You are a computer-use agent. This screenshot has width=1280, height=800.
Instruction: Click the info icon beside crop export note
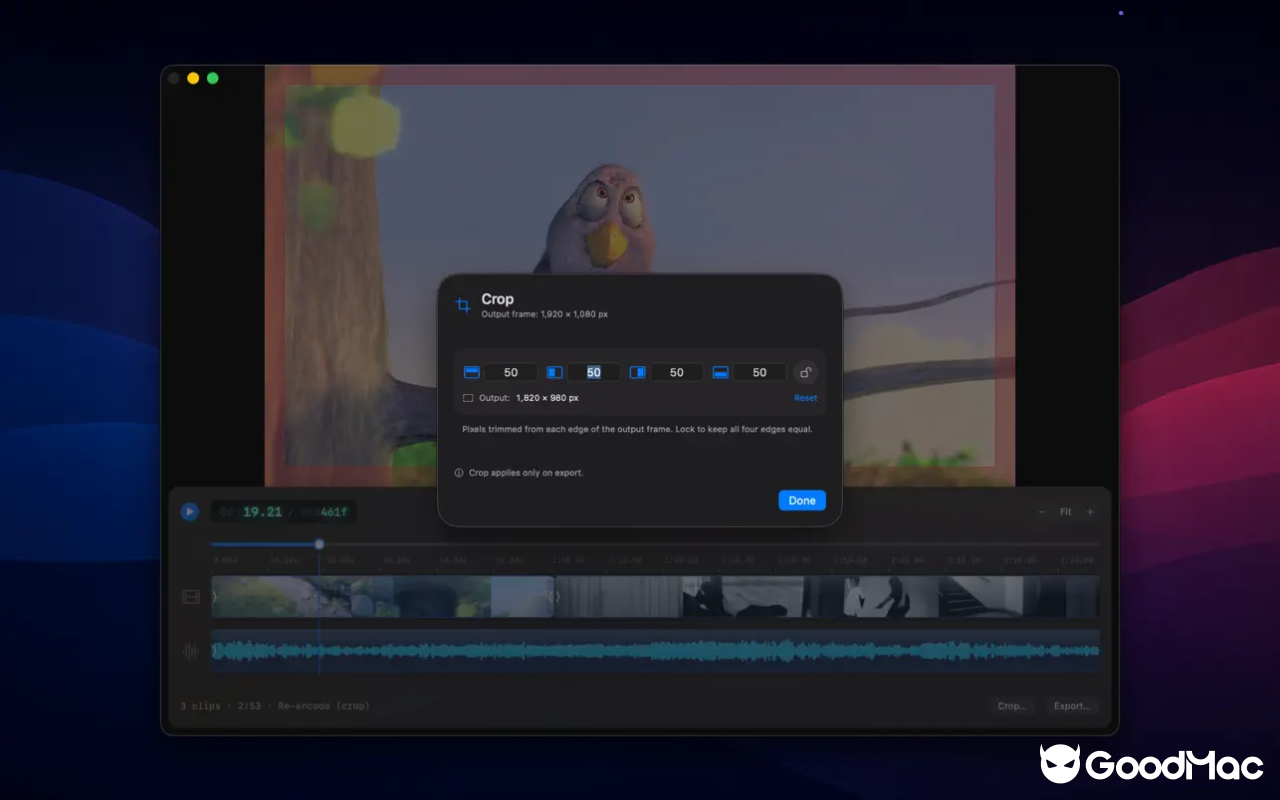pyautogui.click(x=459, y=473)
